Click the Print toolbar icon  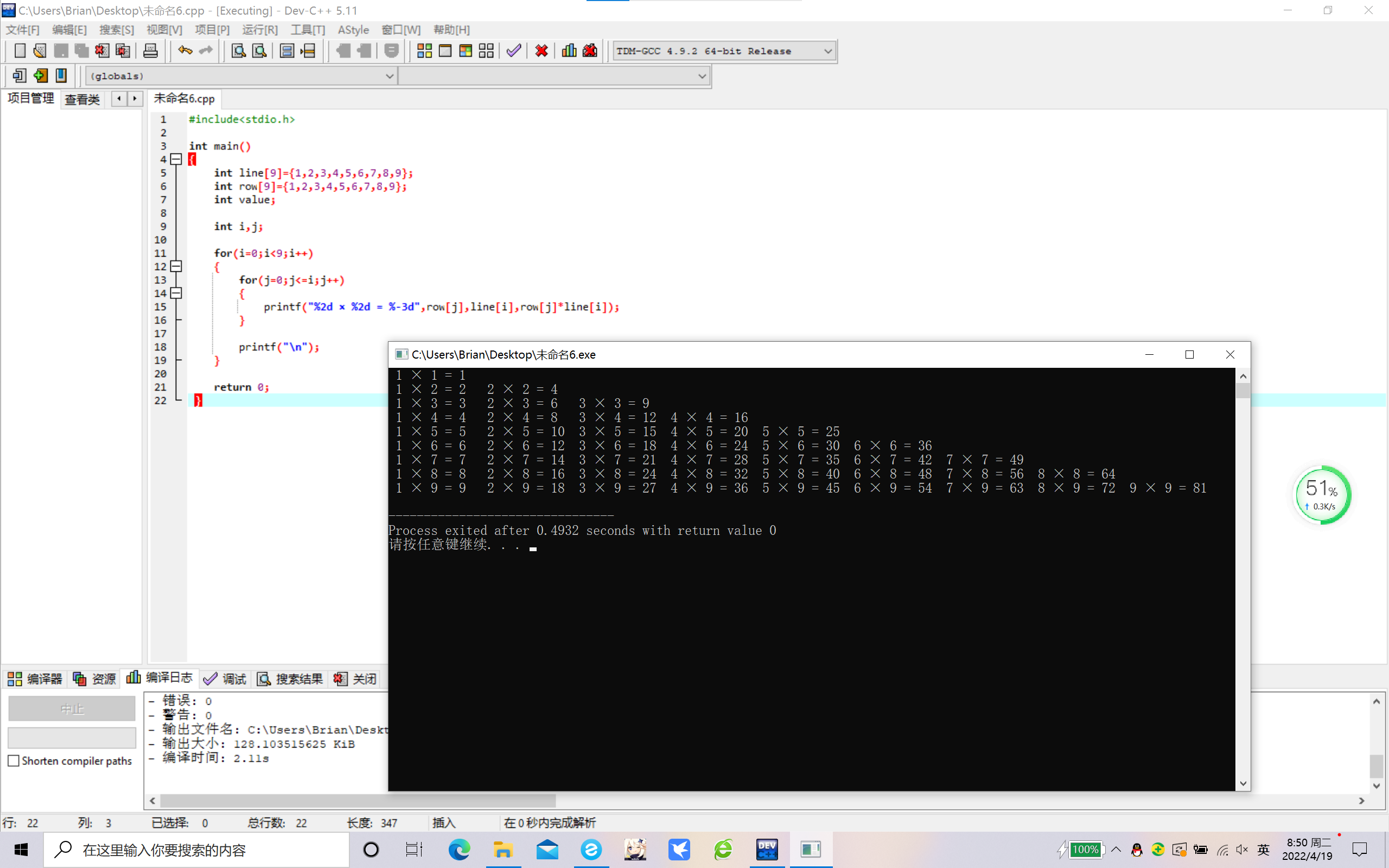[x=150, y=51]
